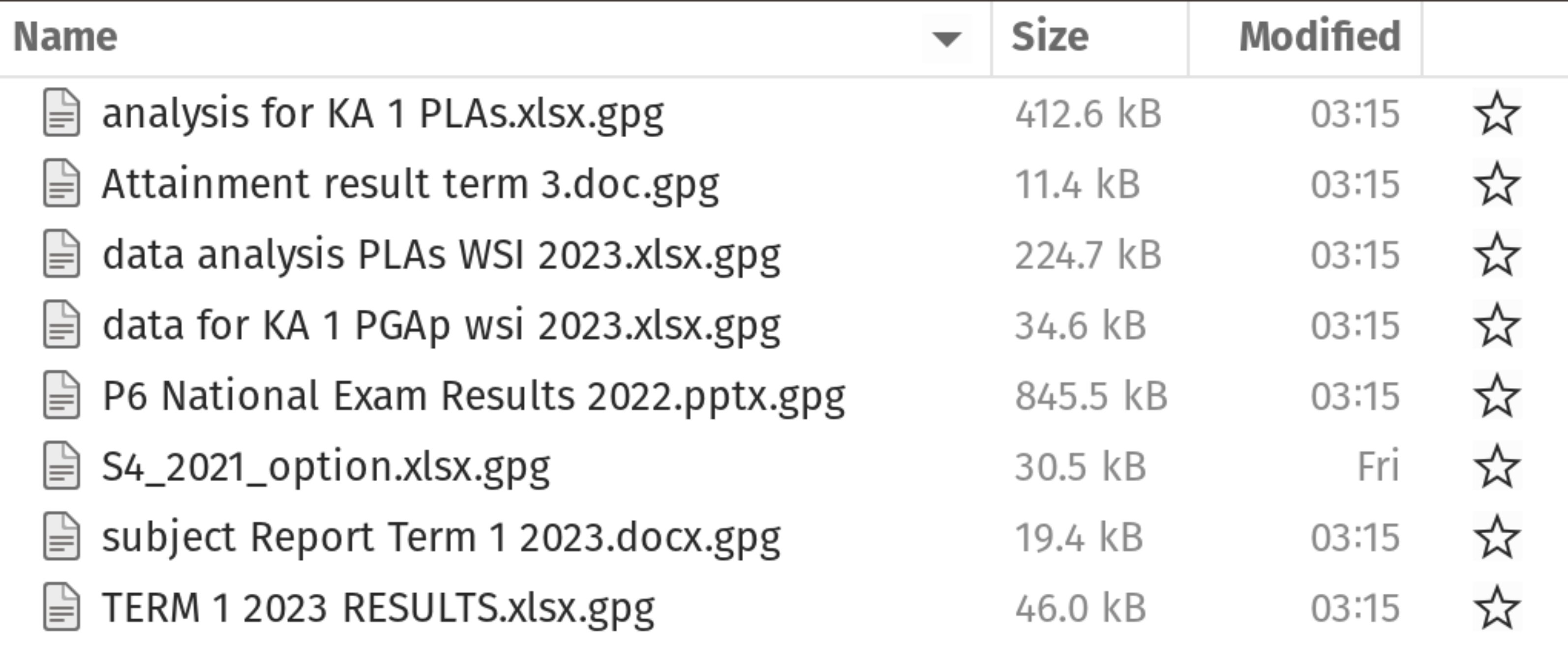Select data for KA 1 PGAp wsi 2023 file
Viewport: 1568px width, 665px height.
coord(441,325)
